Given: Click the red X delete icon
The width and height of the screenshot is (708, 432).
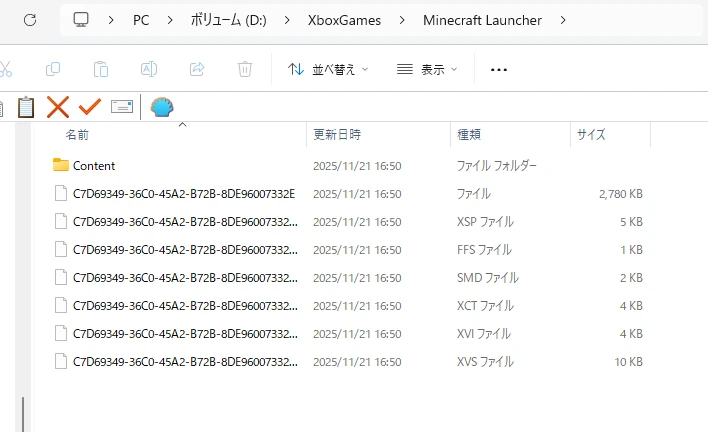Looking at the screenshot, I should point(58,107).
